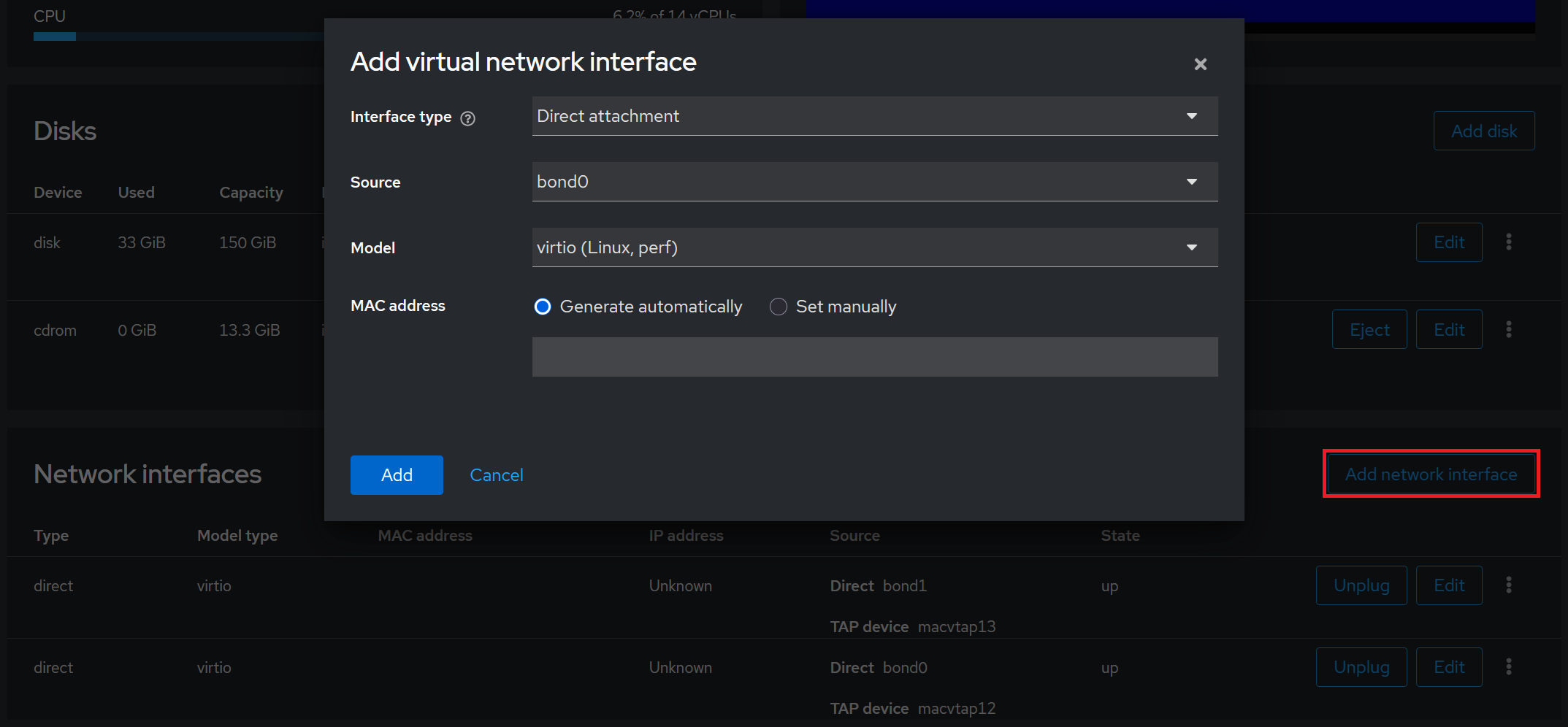
Task: Eject the cdrom device
Action: (1369, 329)
